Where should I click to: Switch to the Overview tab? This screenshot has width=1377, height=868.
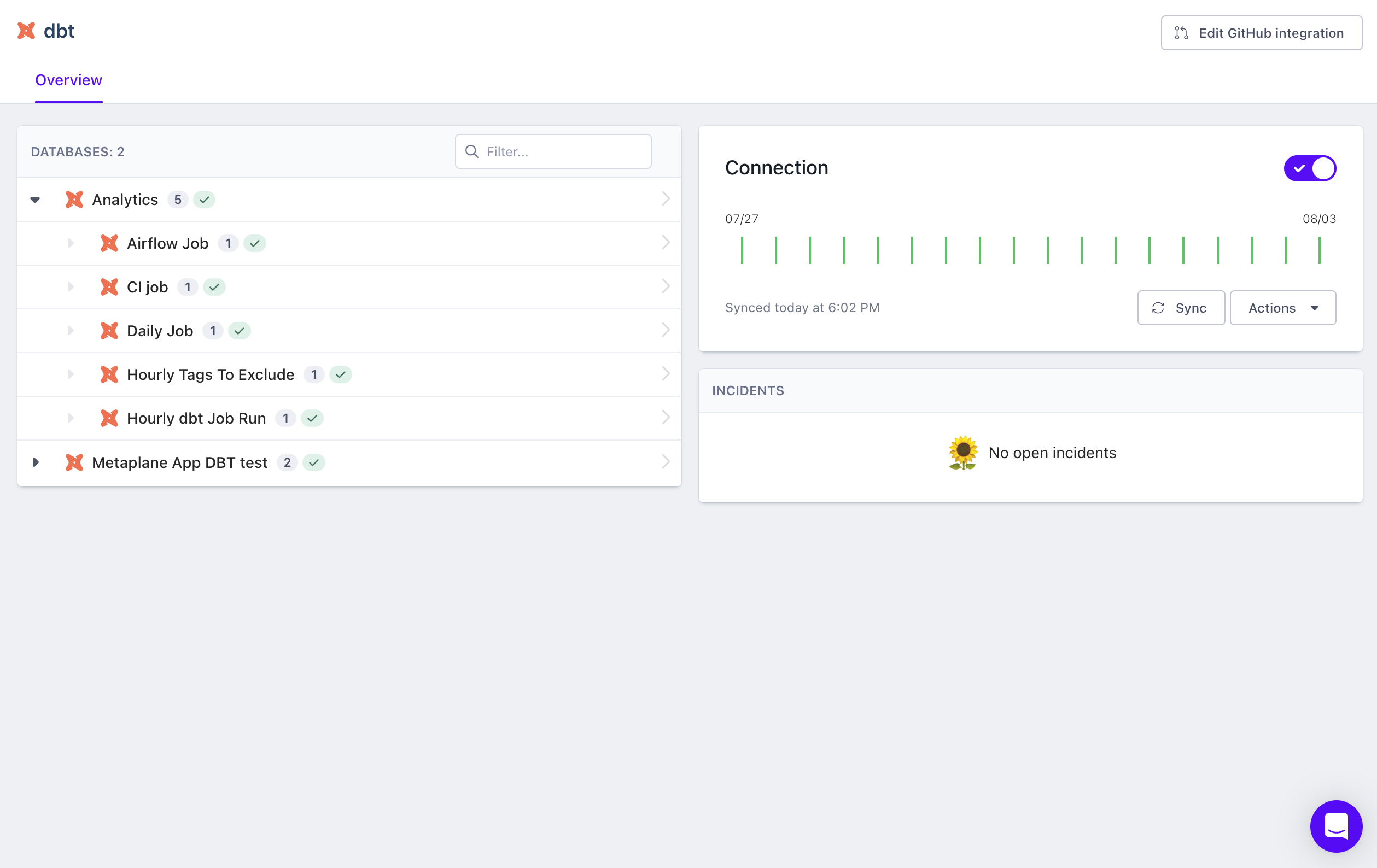[x=68, y=80]
